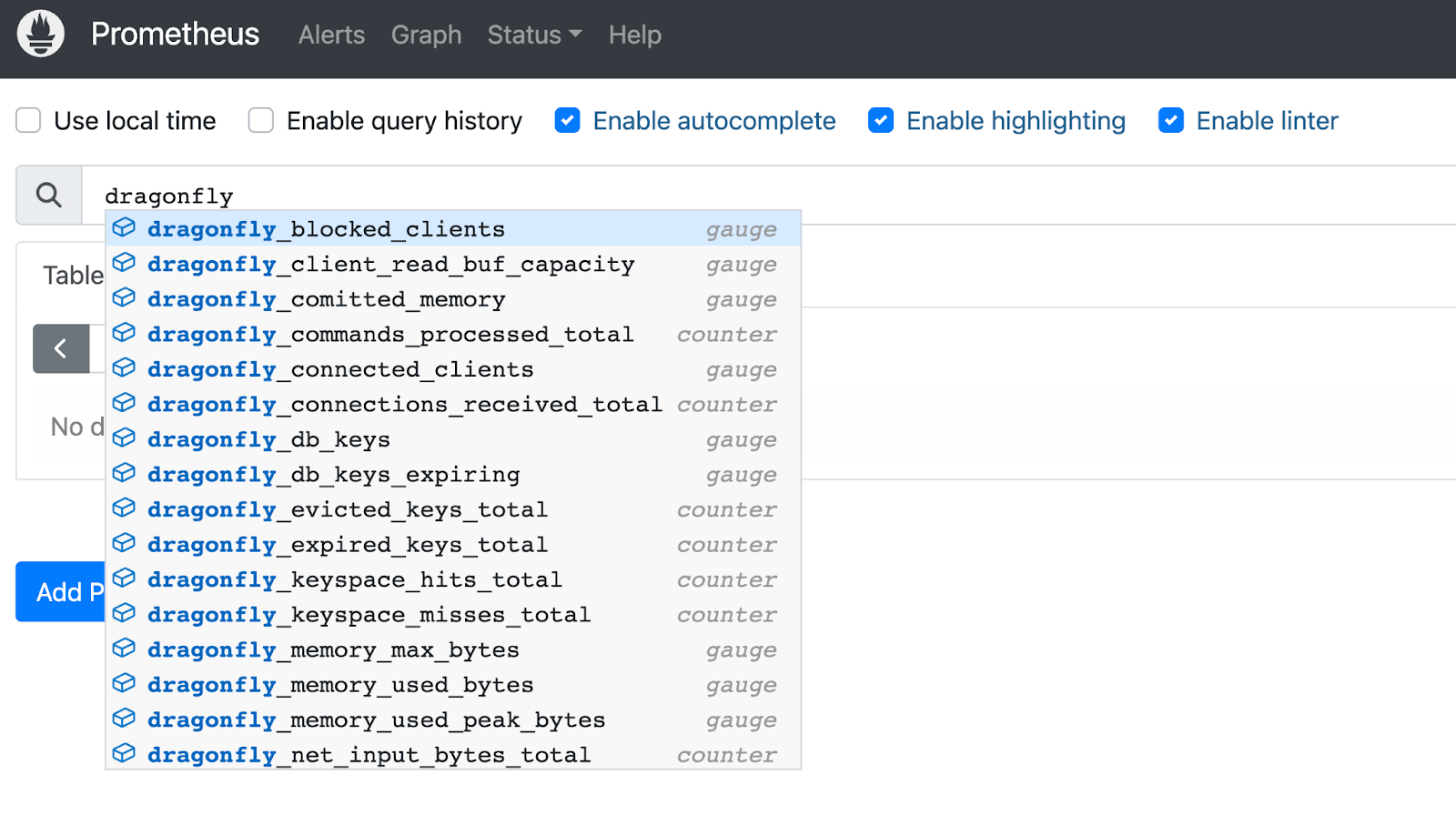Click the left chevron back button
Screen dimensions: 1456x815
click(61, 348)
